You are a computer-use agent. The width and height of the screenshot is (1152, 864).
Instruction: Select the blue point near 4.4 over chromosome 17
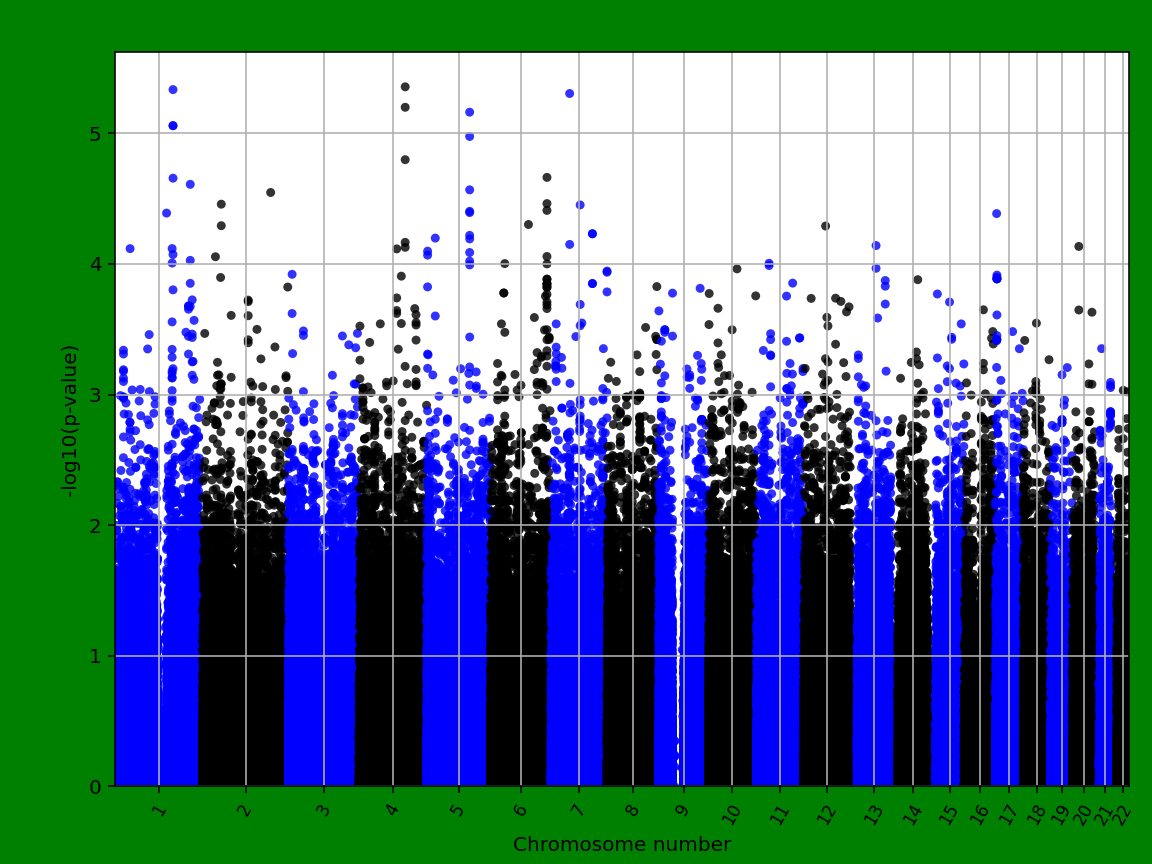pos(995,212)
